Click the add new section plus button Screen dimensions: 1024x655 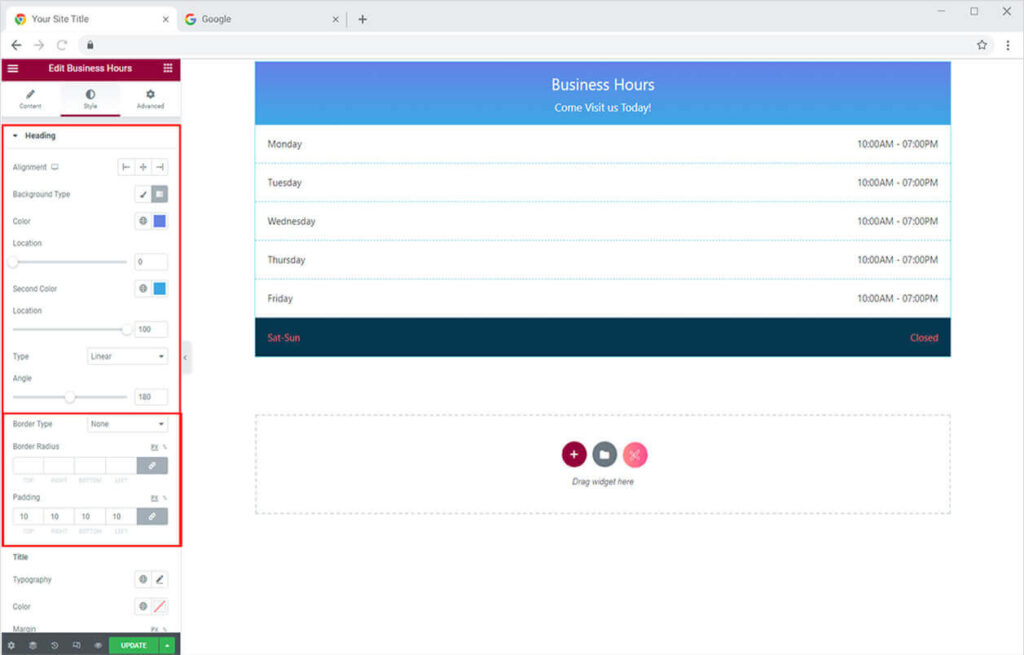(573, 455)
